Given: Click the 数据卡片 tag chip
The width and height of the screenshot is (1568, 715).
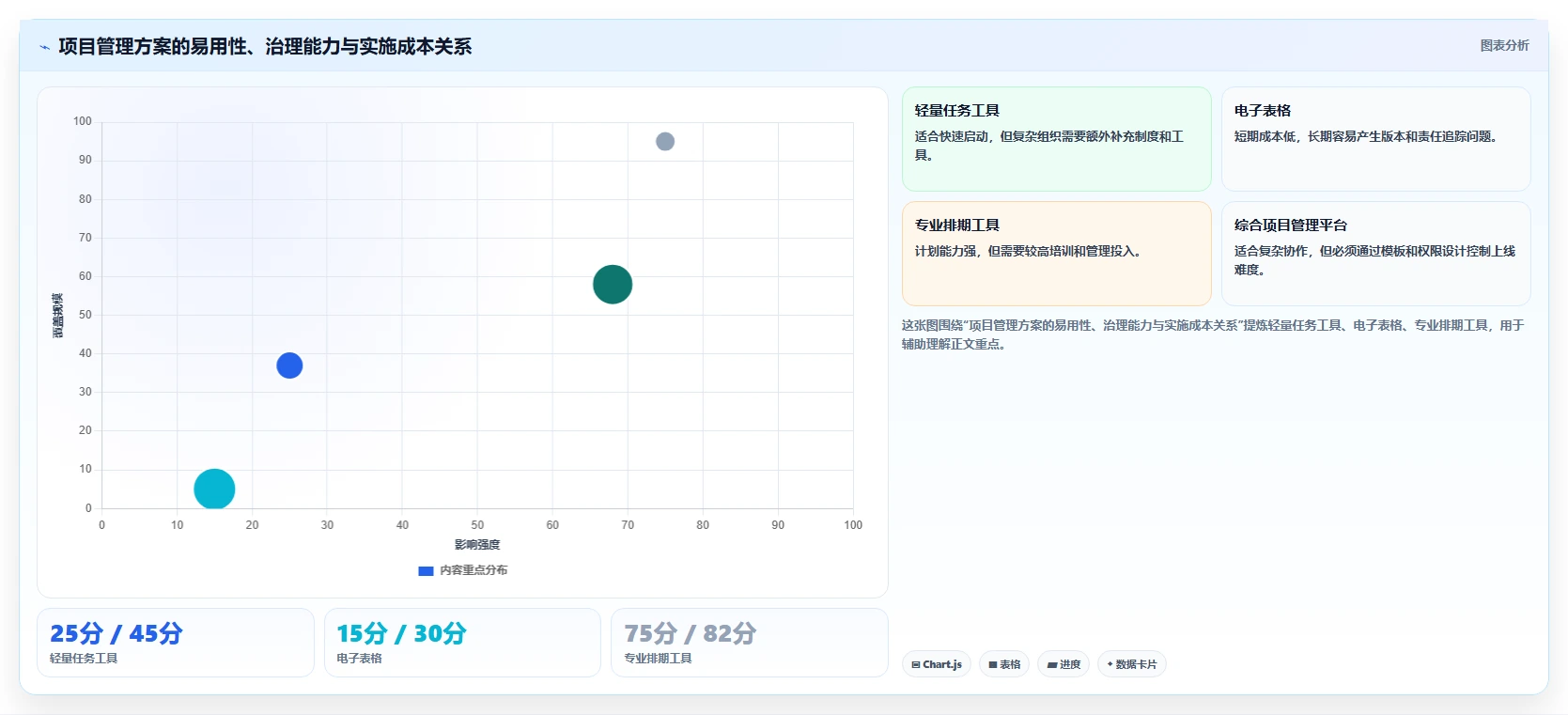Looking at the screenshot, I should click(1132, 664).
